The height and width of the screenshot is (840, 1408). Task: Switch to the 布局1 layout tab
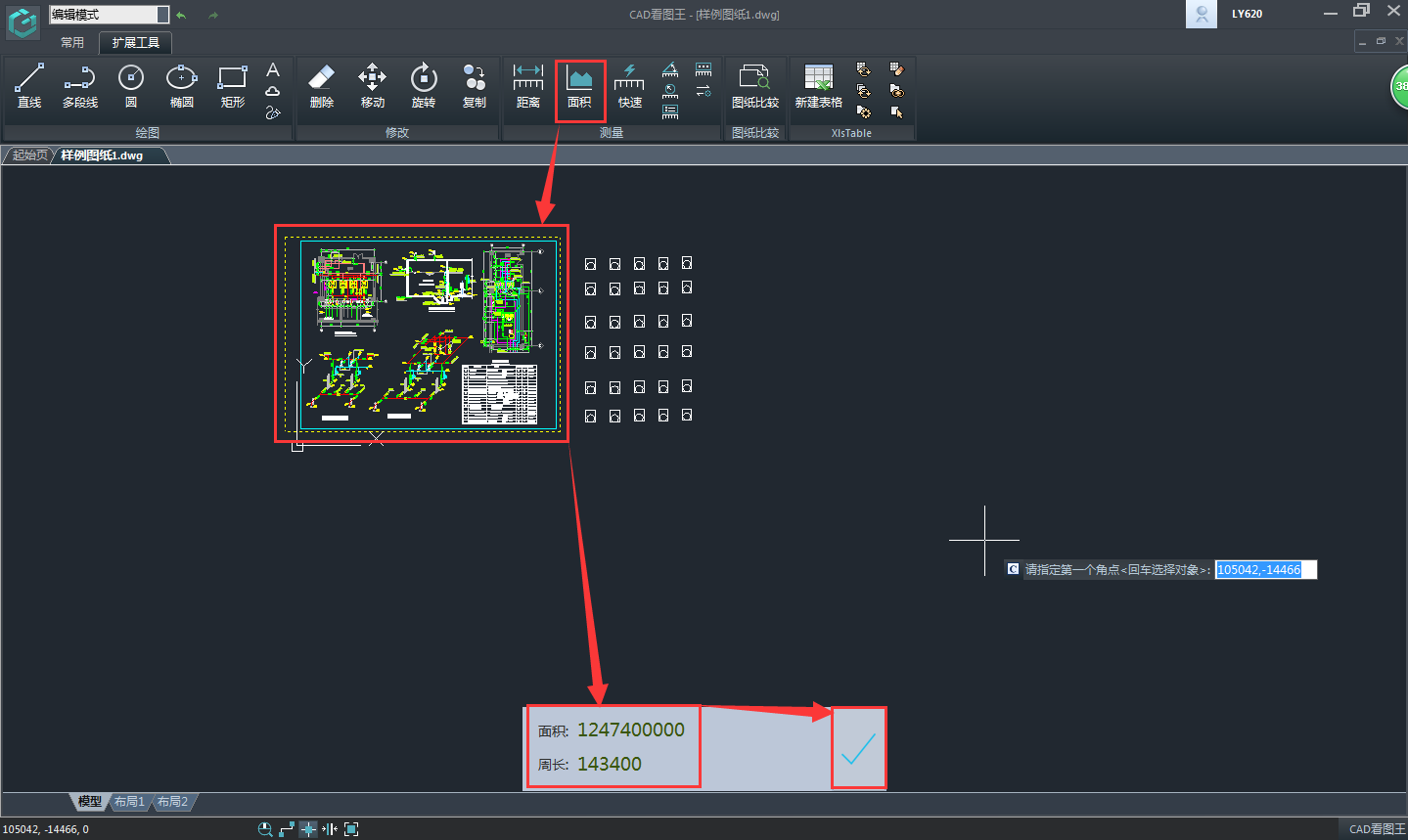(129, 802)
